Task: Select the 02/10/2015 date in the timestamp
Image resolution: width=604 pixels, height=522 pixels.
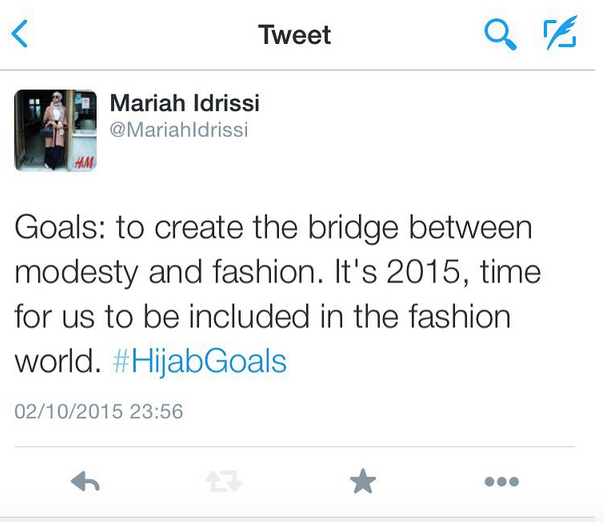Action: click(x=69, y=411)
